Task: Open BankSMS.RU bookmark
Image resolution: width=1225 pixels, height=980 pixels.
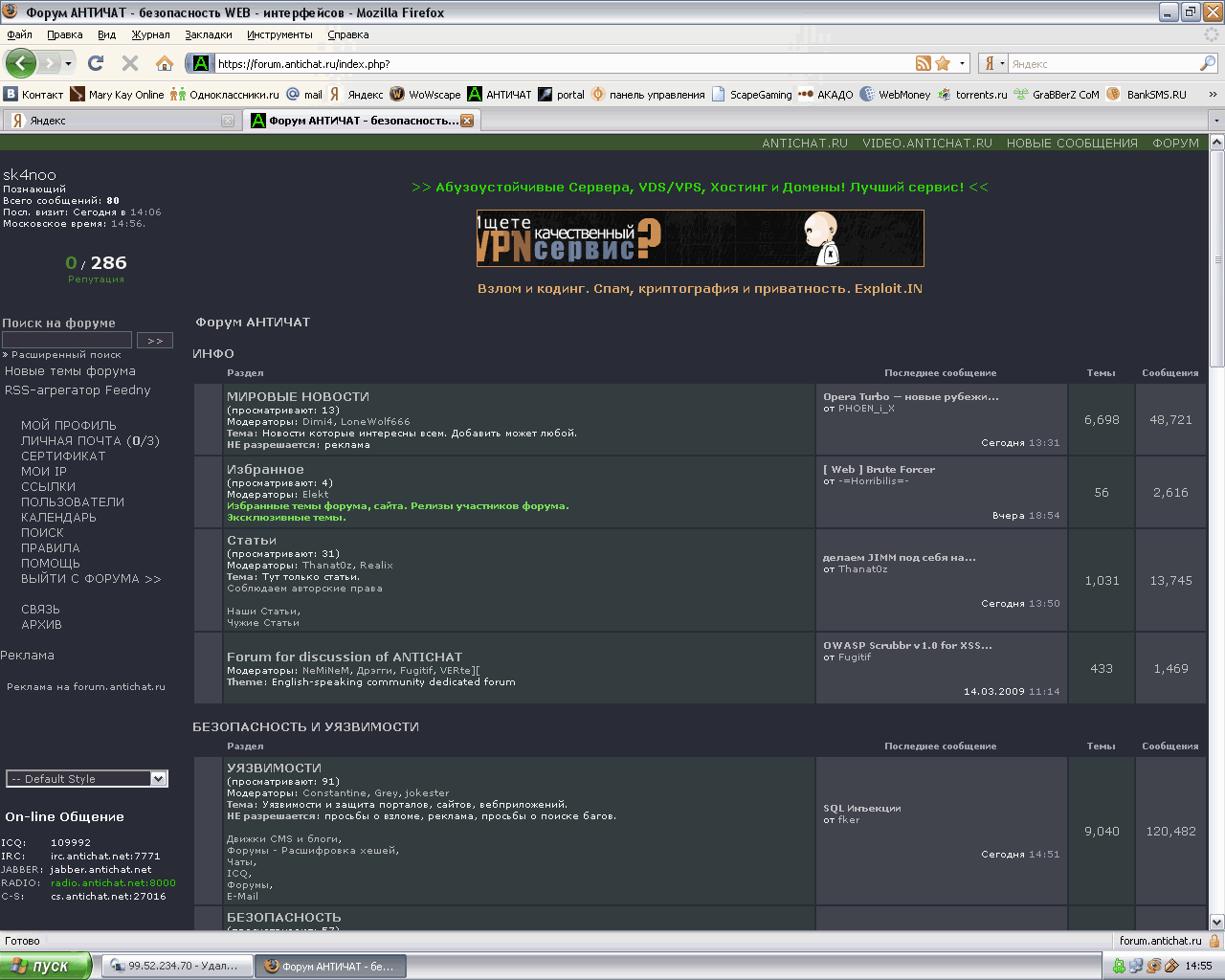Action: coord(1147,95)
